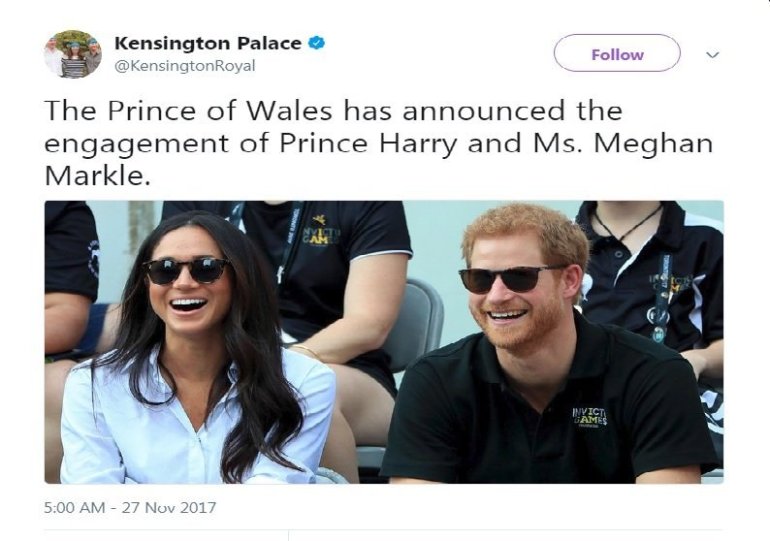Viewport: 770px width, 541px height.
Task: Click the word 'Markle.' in the tweet
Action: pyautogui.click(x=97, y=176)
